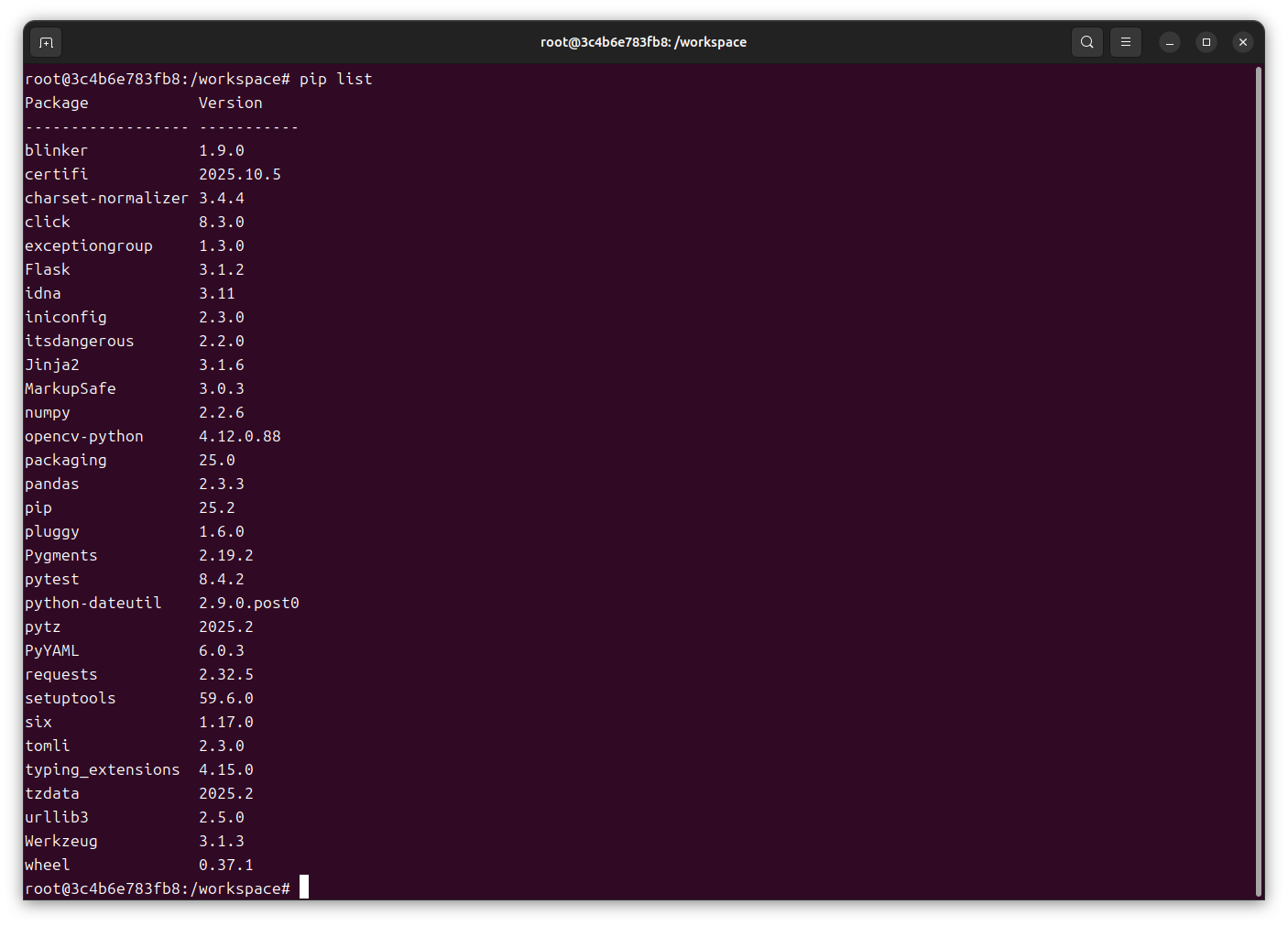This screenshot has height=926, width=1288.
Task: Click the typed command 'pip list'
Action: [336, 80]
